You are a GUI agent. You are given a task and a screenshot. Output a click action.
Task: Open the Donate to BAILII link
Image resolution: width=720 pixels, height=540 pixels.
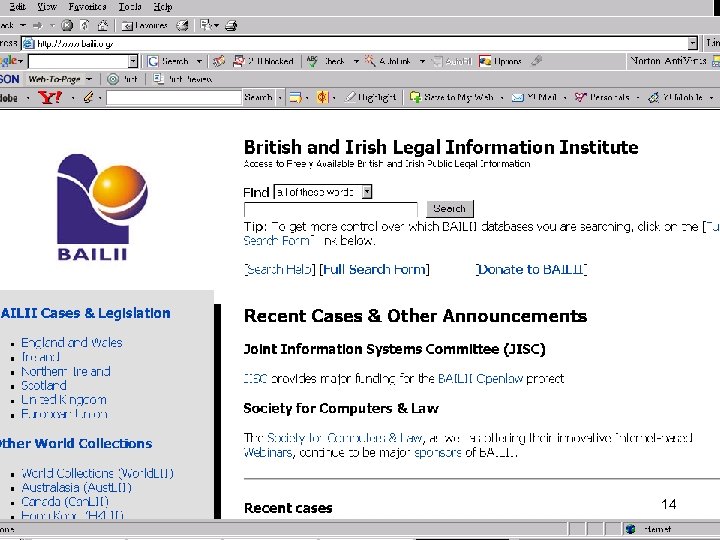(531, 270)
